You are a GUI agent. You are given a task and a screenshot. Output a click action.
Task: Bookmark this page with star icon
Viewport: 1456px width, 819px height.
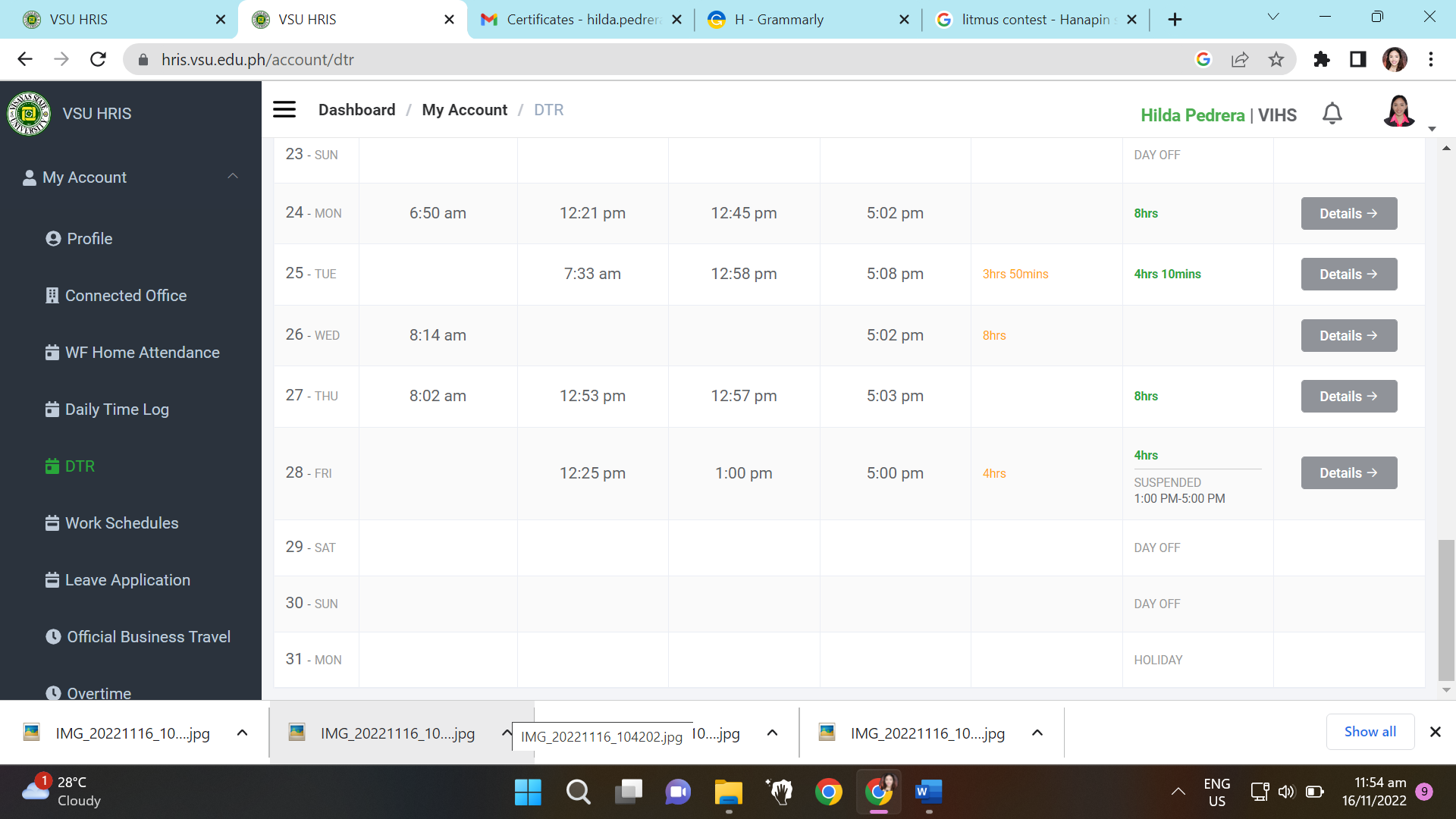[x=1276, y=60]
